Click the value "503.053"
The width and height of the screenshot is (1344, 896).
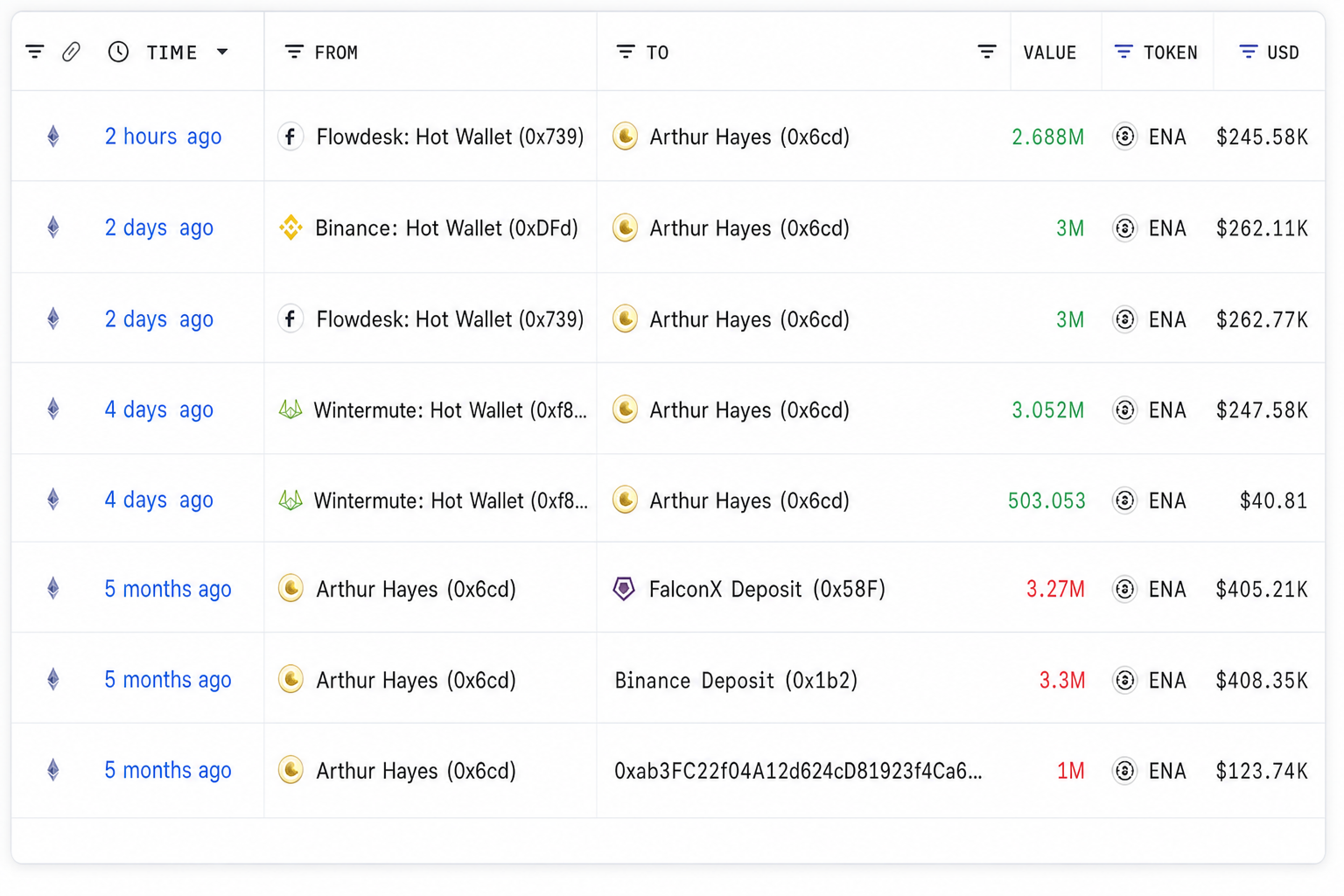pos(1046,500)
